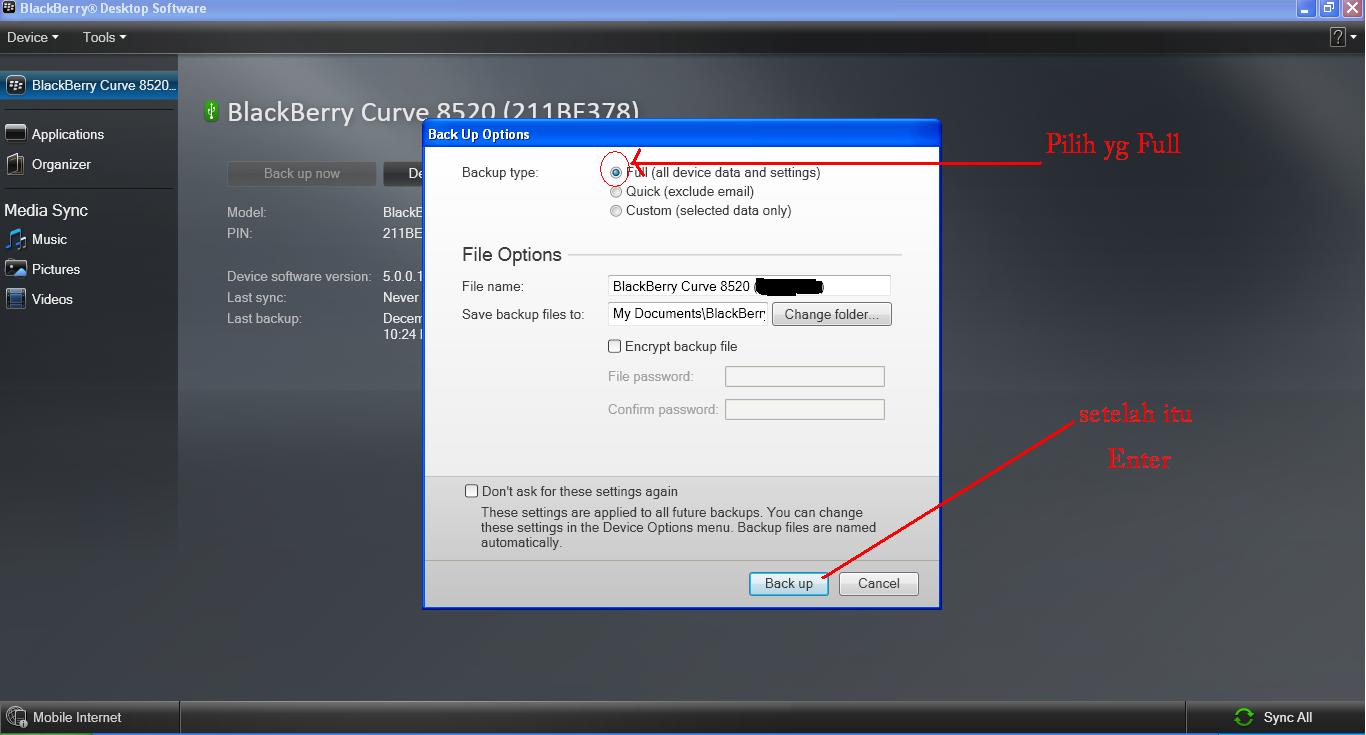Enable Encrypt backup file checkbox

pyautogui.click(x=615, y=346)
